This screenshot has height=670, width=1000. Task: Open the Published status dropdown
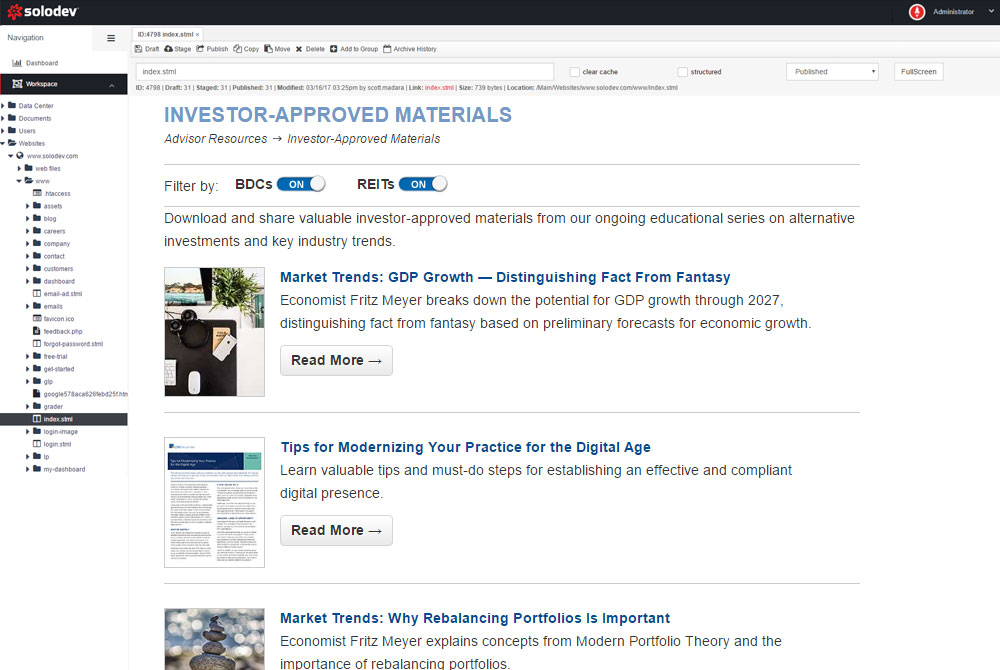click(832, 72)
